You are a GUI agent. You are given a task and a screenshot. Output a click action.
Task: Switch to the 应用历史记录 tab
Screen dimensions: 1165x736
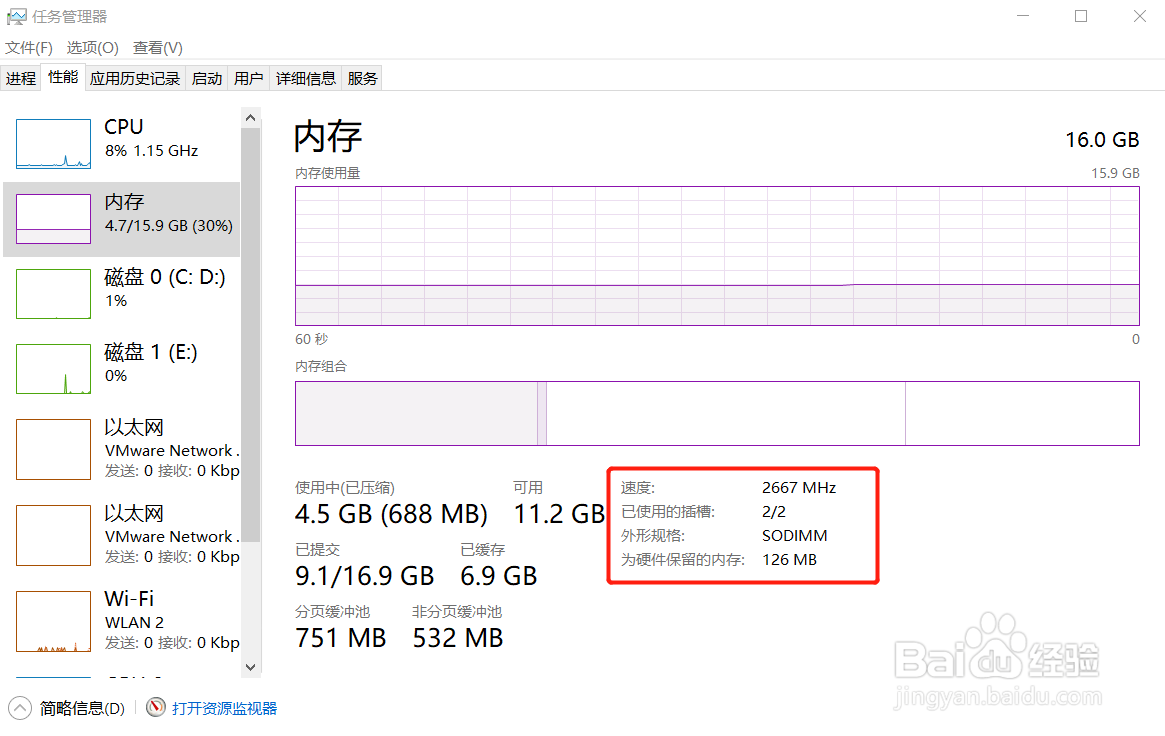pyautogui.click(x=134, y=78)
